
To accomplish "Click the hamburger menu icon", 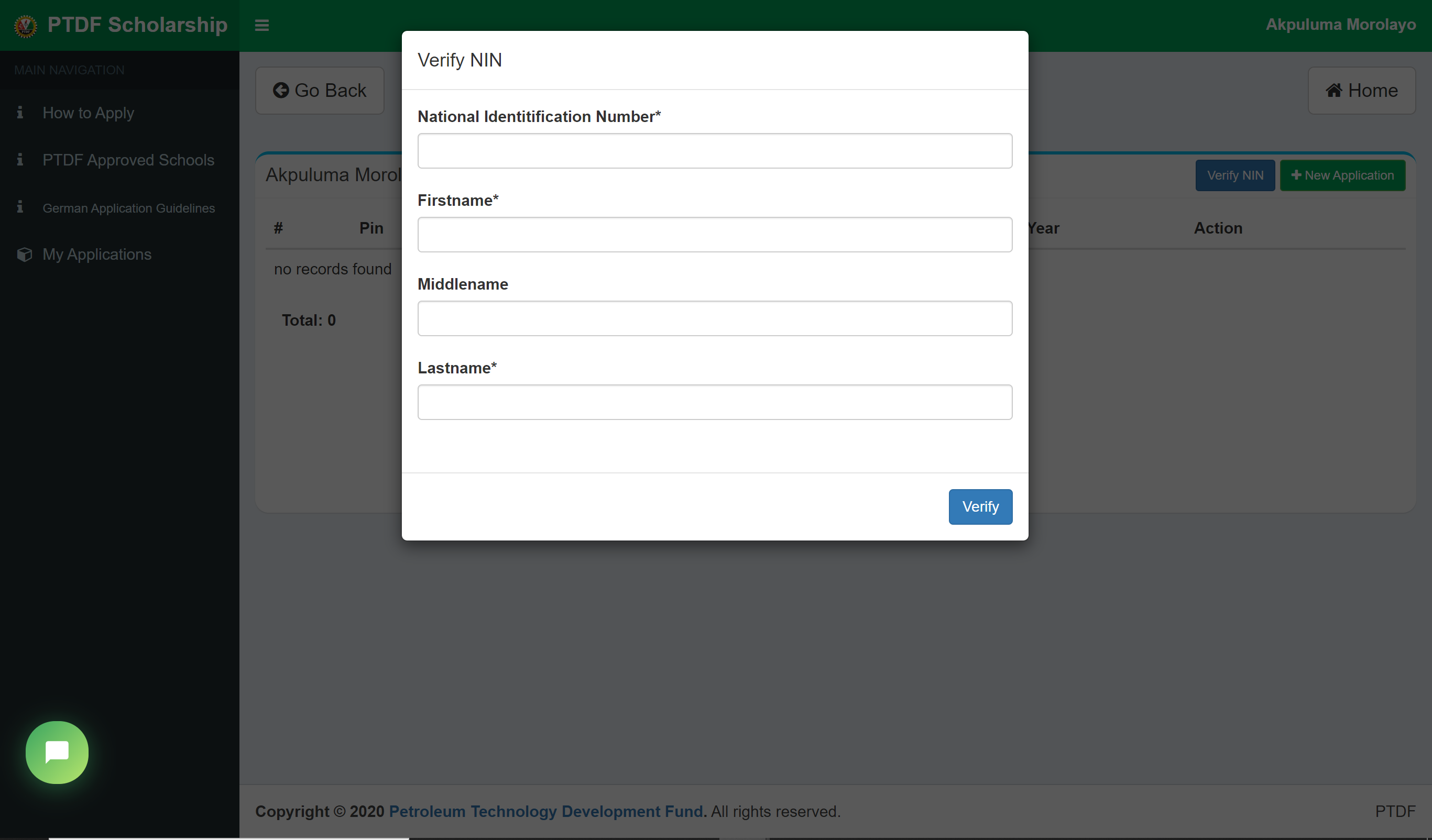I will coord(261,25).
